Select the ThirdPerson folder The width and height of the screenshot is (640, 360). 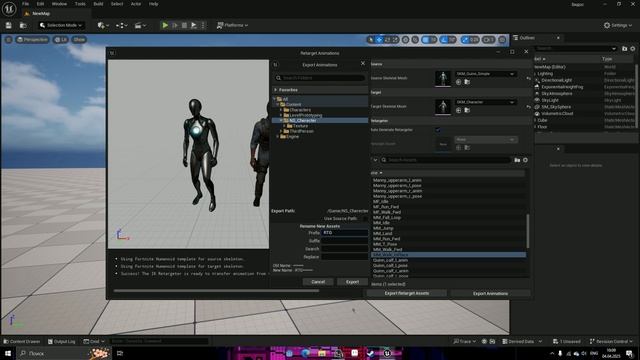point(301,131)
